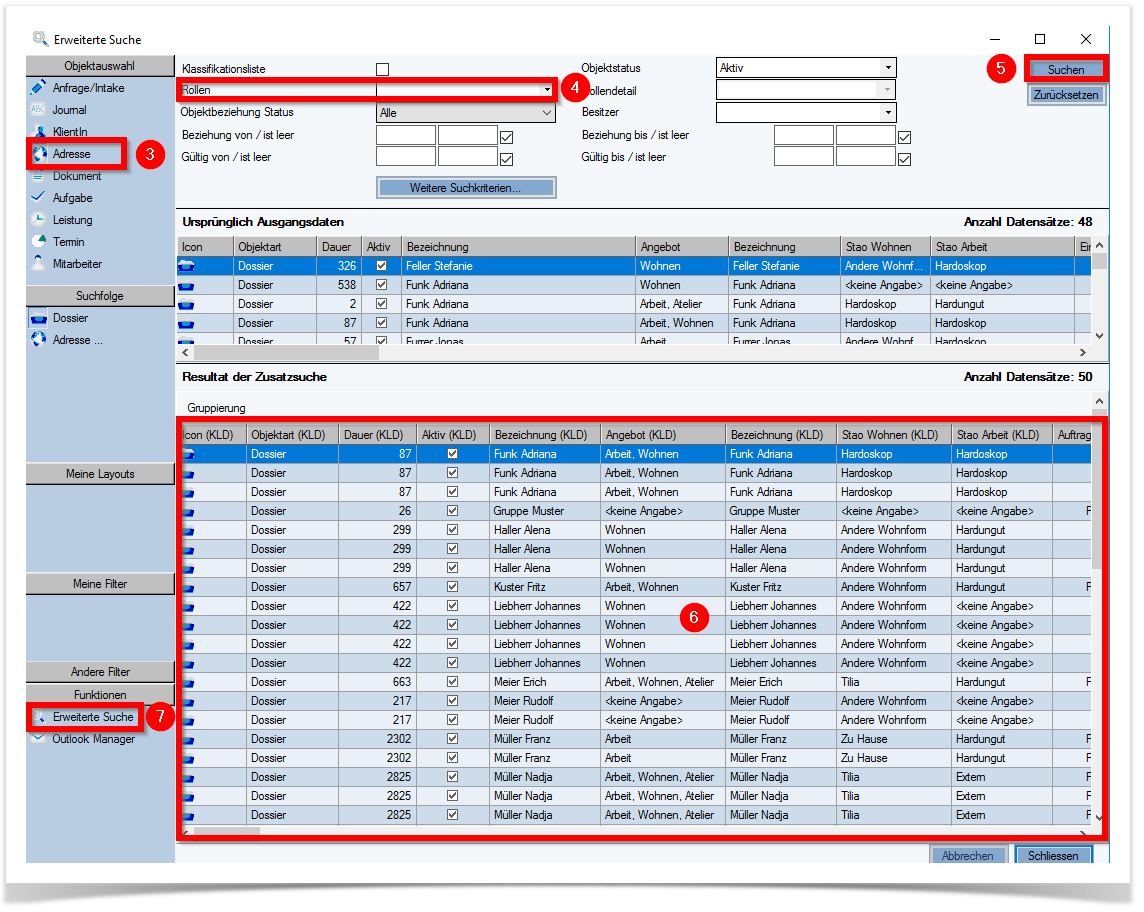Select the Kuster Fritz result row
Viewport: 1144px width, 912px height.
click(x=636, y=587)
